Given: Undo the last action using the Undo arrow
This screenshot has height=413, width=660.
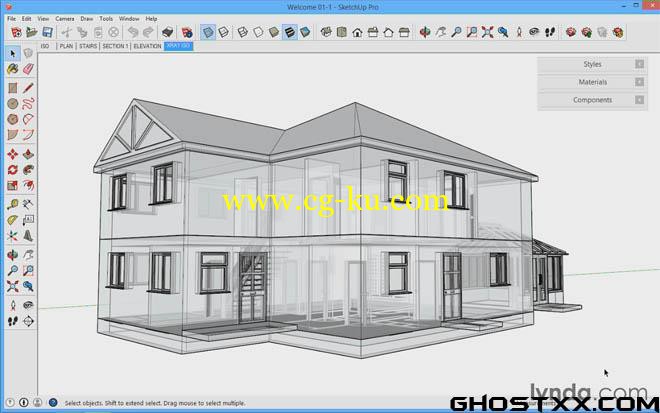Looking at the screenshot, I should pyautogui.click(x=133, y=32).
